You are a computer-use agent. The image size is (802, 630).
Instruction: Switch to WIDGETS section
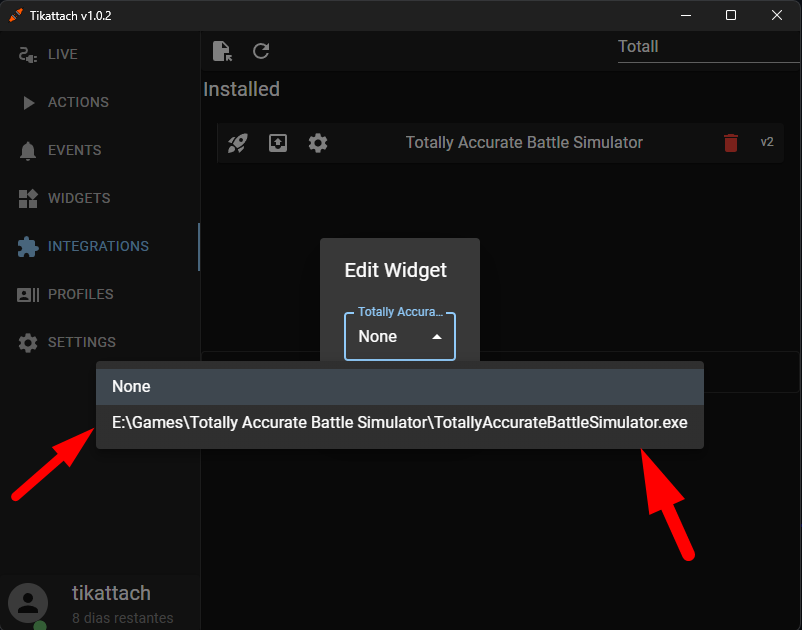(100, 198)
